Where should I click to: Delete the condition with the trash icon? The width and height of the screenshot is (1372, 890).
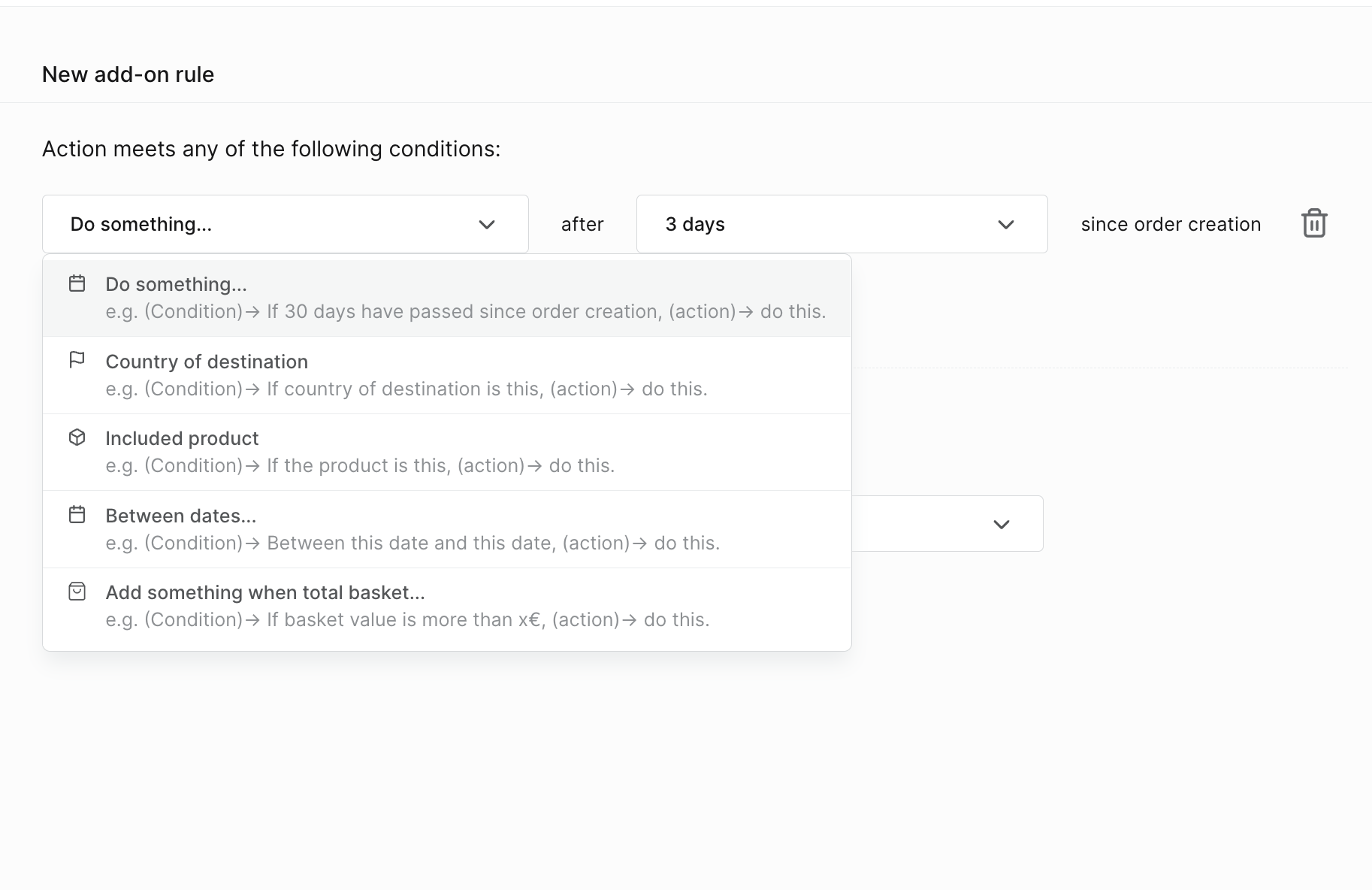(x=1314, y=223)
